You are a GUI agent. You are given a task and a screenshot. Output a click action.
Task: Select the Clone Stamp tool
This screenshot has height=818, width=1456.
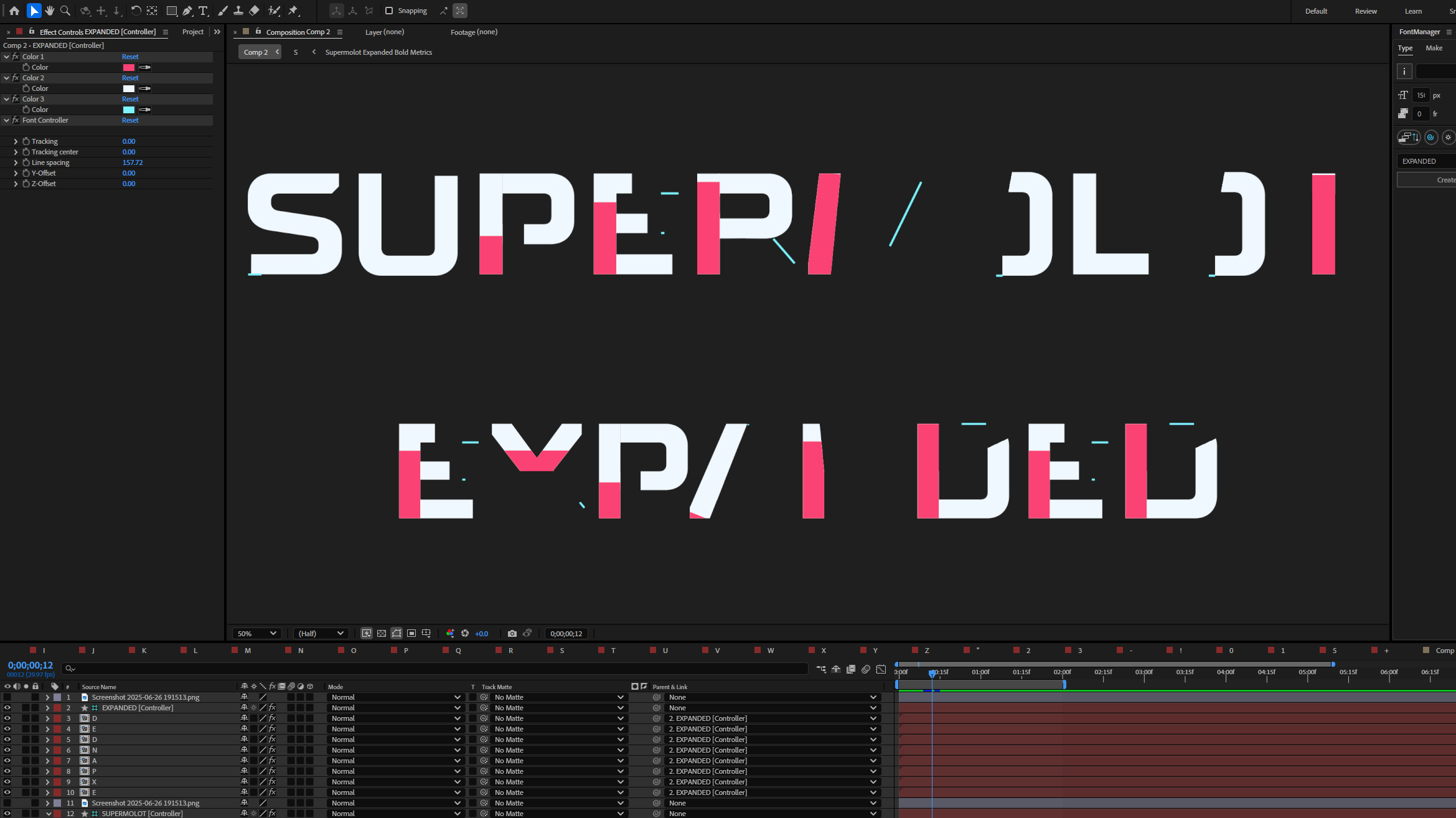(238, 11)
